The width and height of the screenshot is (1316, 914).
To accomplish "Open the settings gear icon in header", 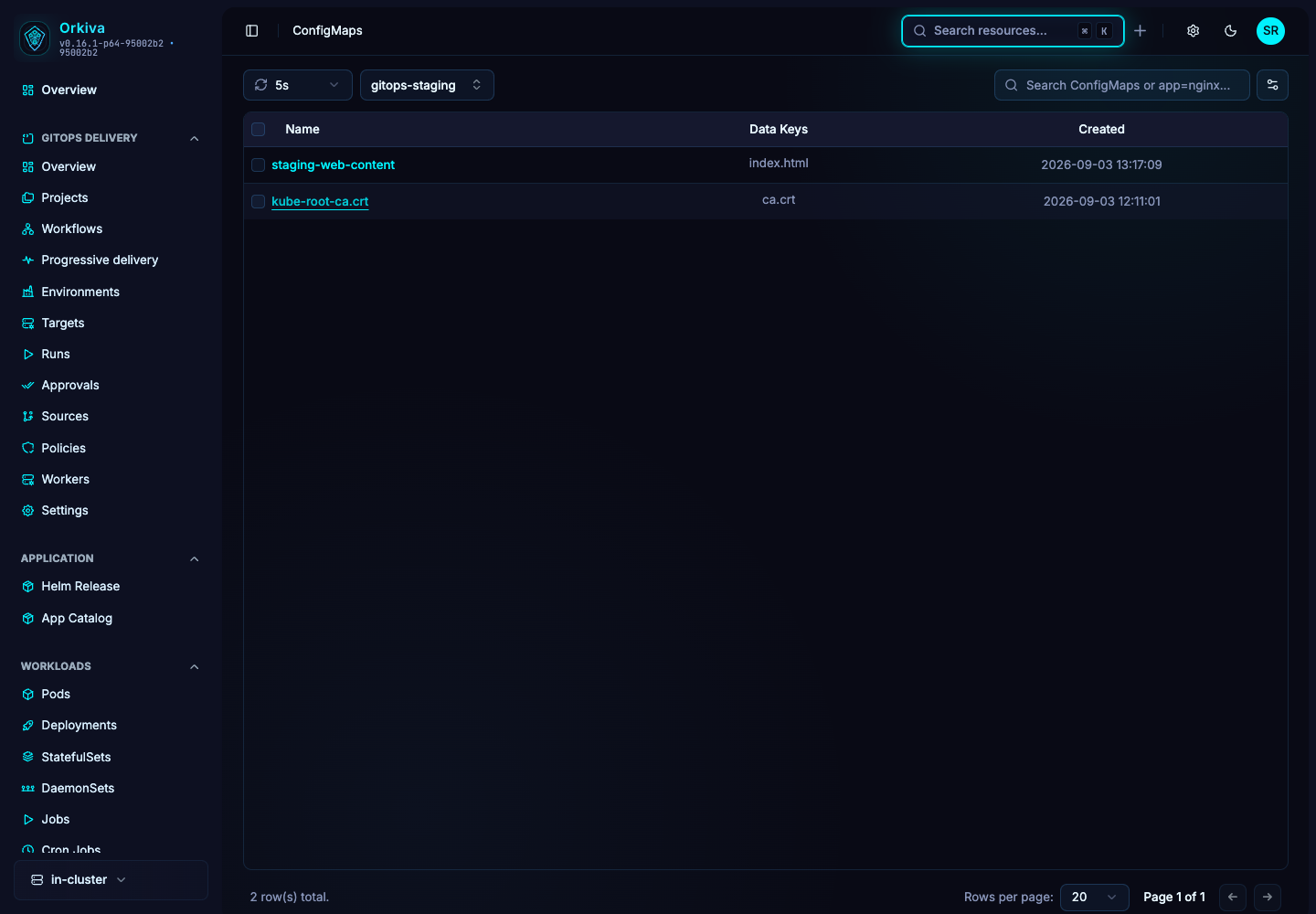I will [x=1194, y=31].
